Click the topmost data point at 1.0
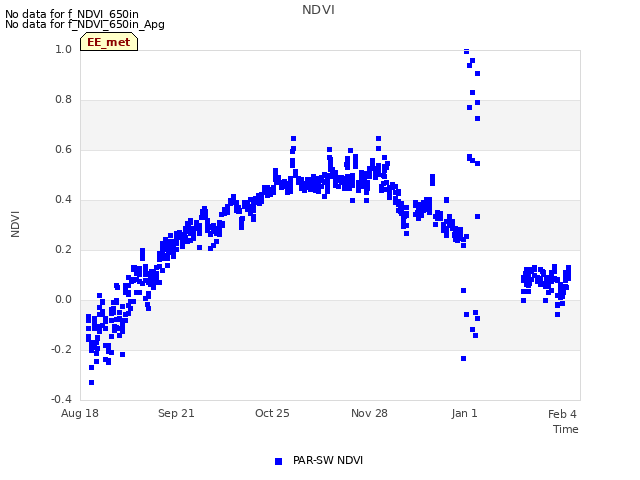Image resolution: width=640 pixels, height=480 pixels. pos(467,51)
